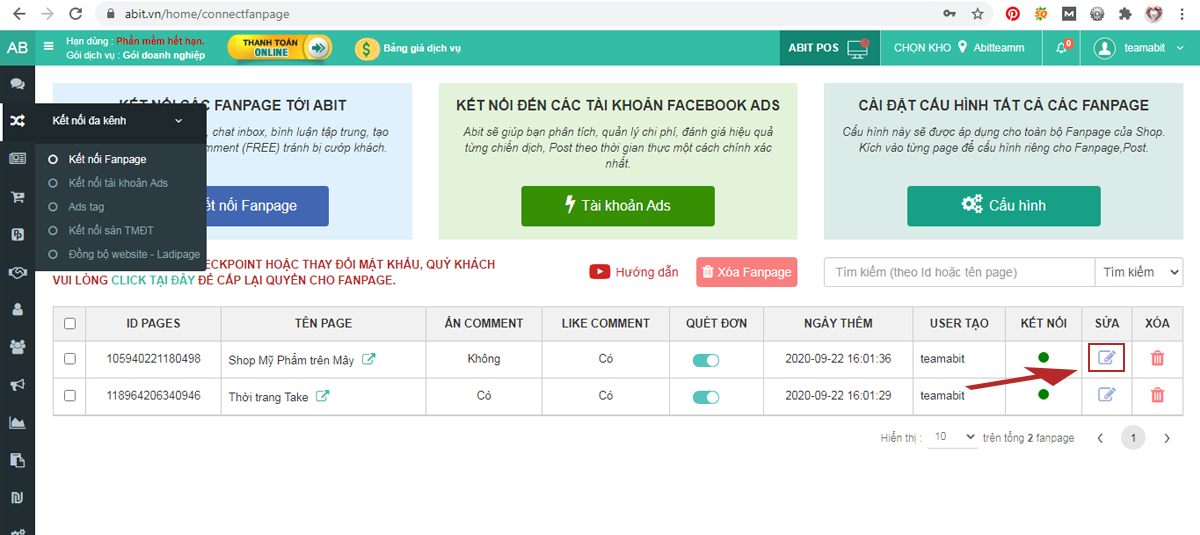The width and height of the screenshot is (1200, 535).
Task: Open the chat messages sidebar icon
Action: click(17, 84)
